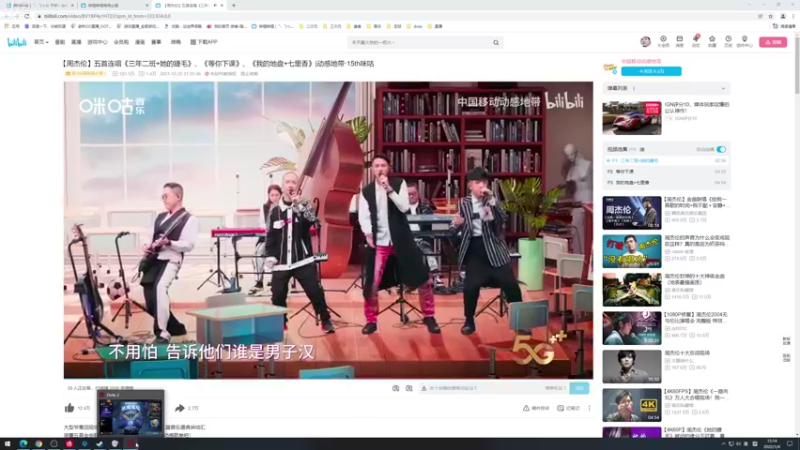Click the video player to pause

coord(328,230)
